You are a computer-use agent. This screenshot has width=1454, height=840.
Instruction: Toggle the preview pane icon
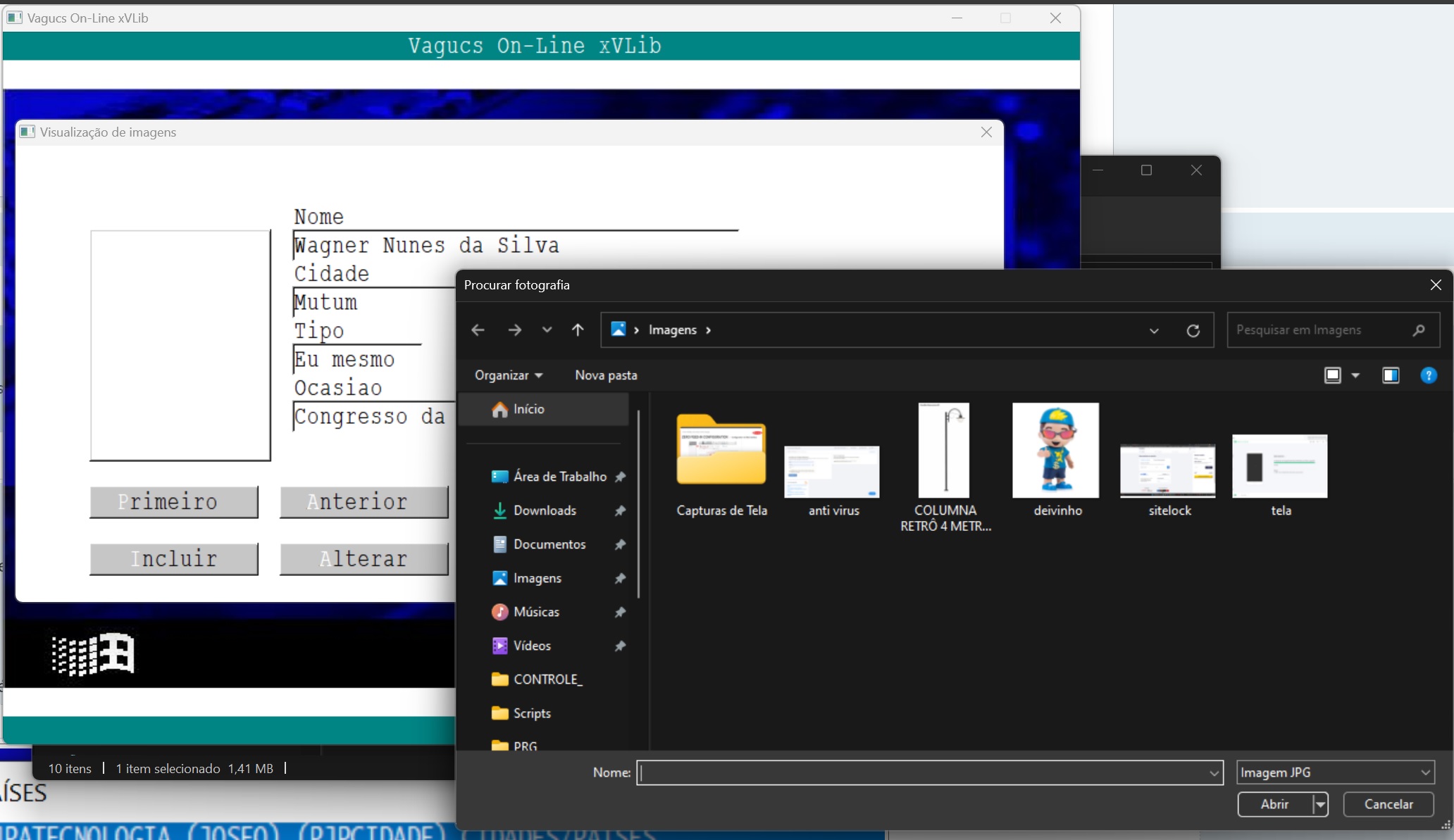(x=1390, y=375)
